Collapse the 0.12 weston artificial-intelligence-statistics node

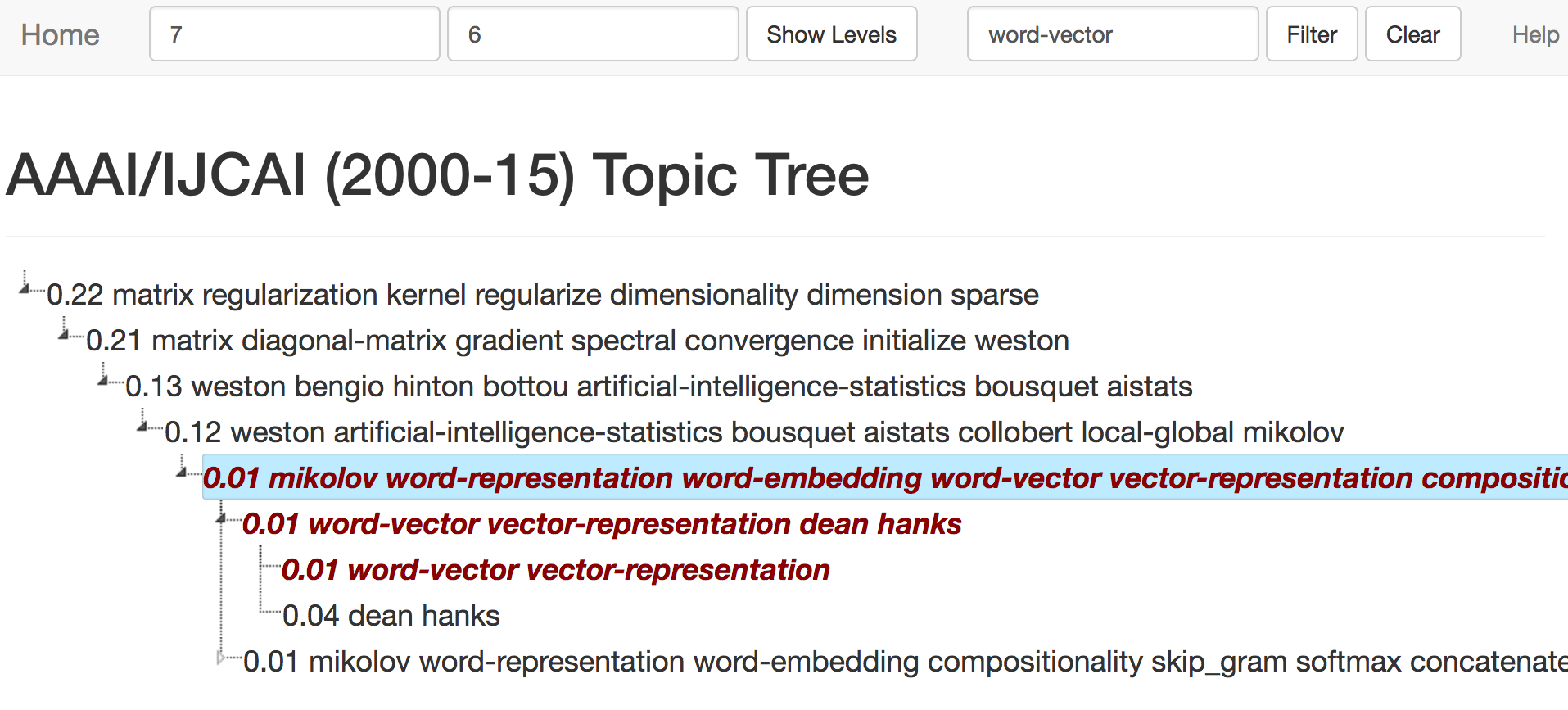pos(142,425)
